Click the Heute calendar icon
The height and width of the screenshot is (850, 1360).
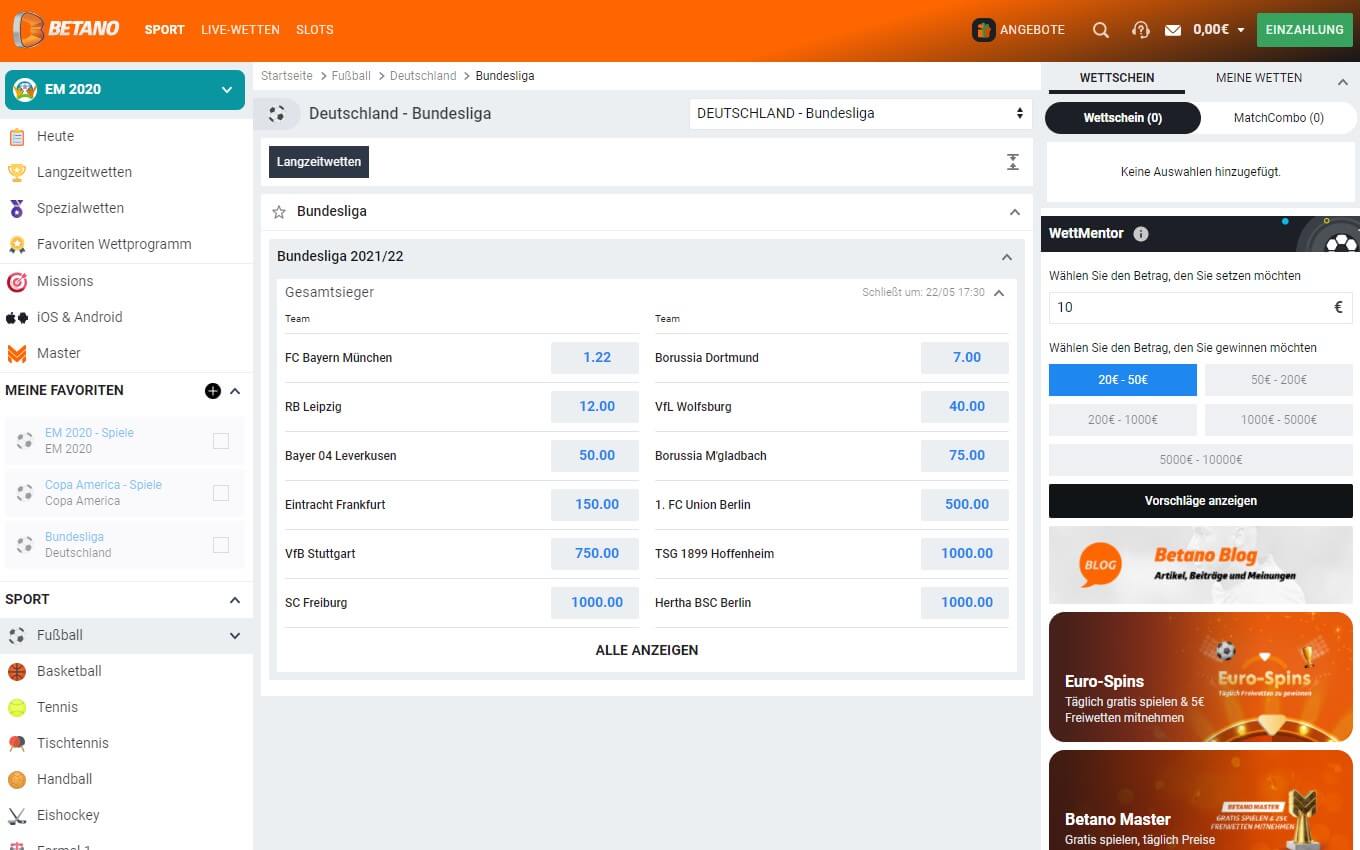(17, 136)
